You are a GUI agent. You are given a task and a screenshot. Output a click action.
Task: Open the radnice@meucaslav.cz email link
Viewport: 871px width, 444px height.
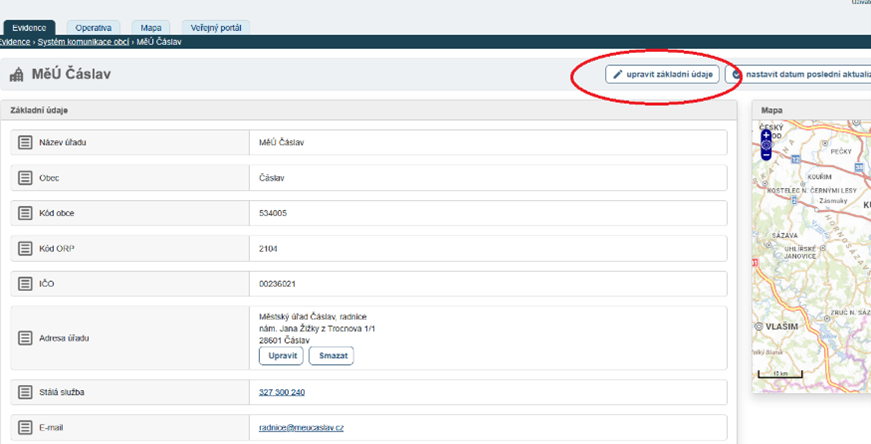point(301,427)
